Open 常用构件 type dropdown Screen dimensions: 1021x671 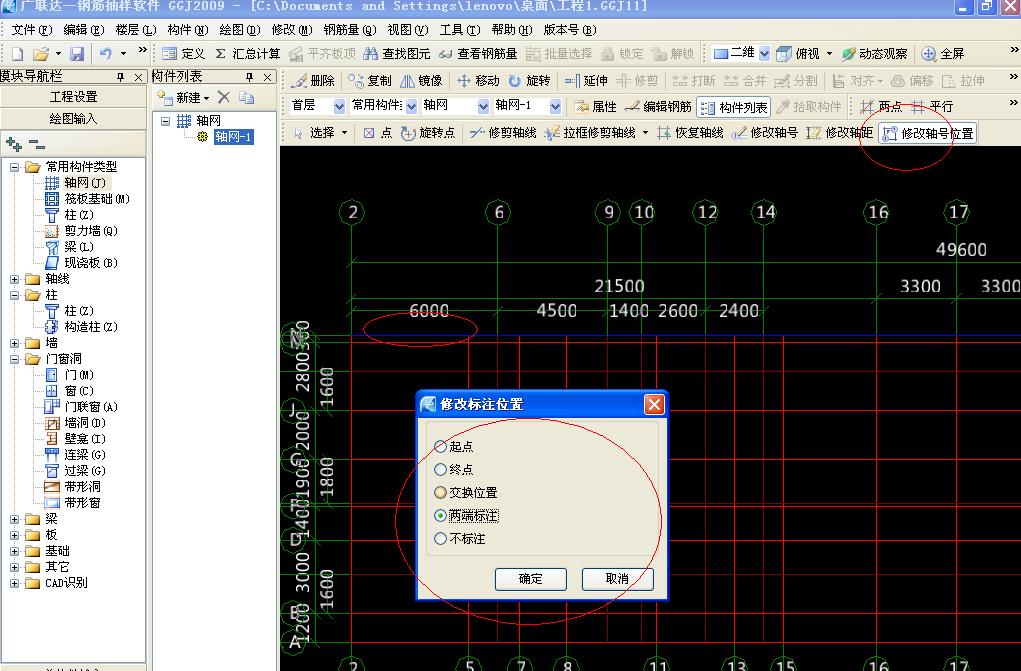pyautogui.click(x=412, y=106)
